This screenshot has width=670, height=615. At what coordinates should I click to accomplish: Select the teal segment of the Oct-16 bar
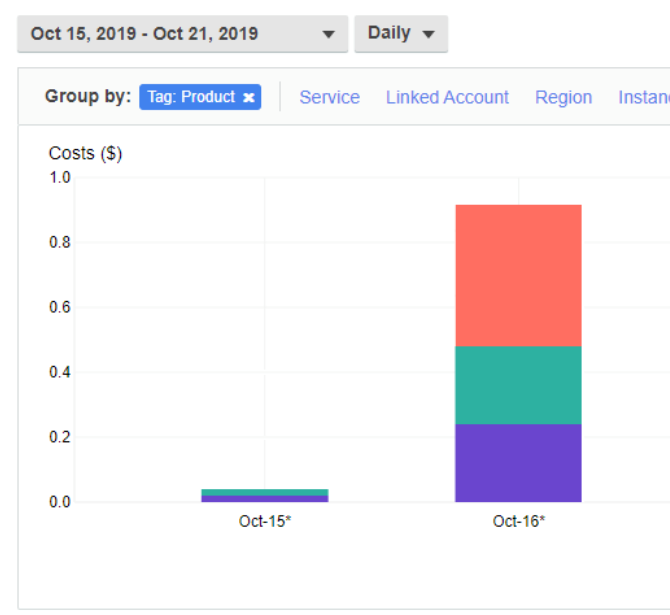click(518, 385)
